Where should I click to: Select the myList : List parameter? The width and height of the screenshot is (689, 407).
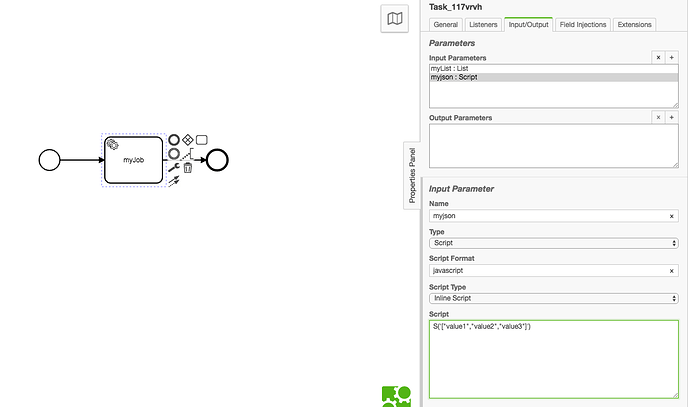tap(554, 69)
